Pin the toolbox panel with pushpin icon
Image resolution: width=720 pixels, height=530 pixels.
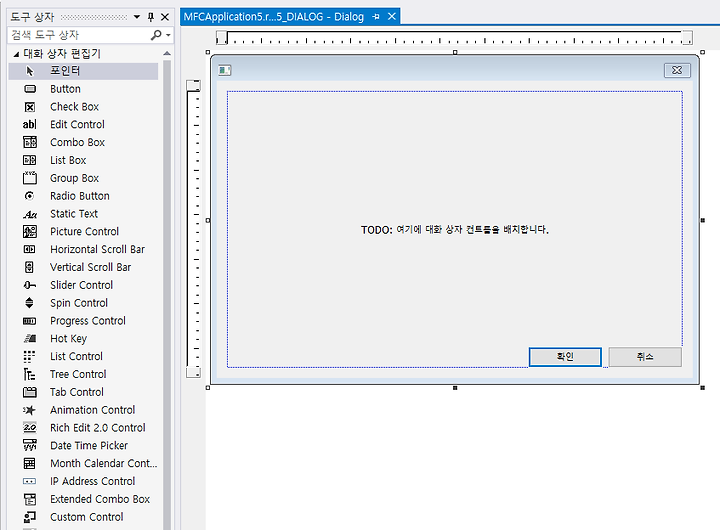[151, 17]
